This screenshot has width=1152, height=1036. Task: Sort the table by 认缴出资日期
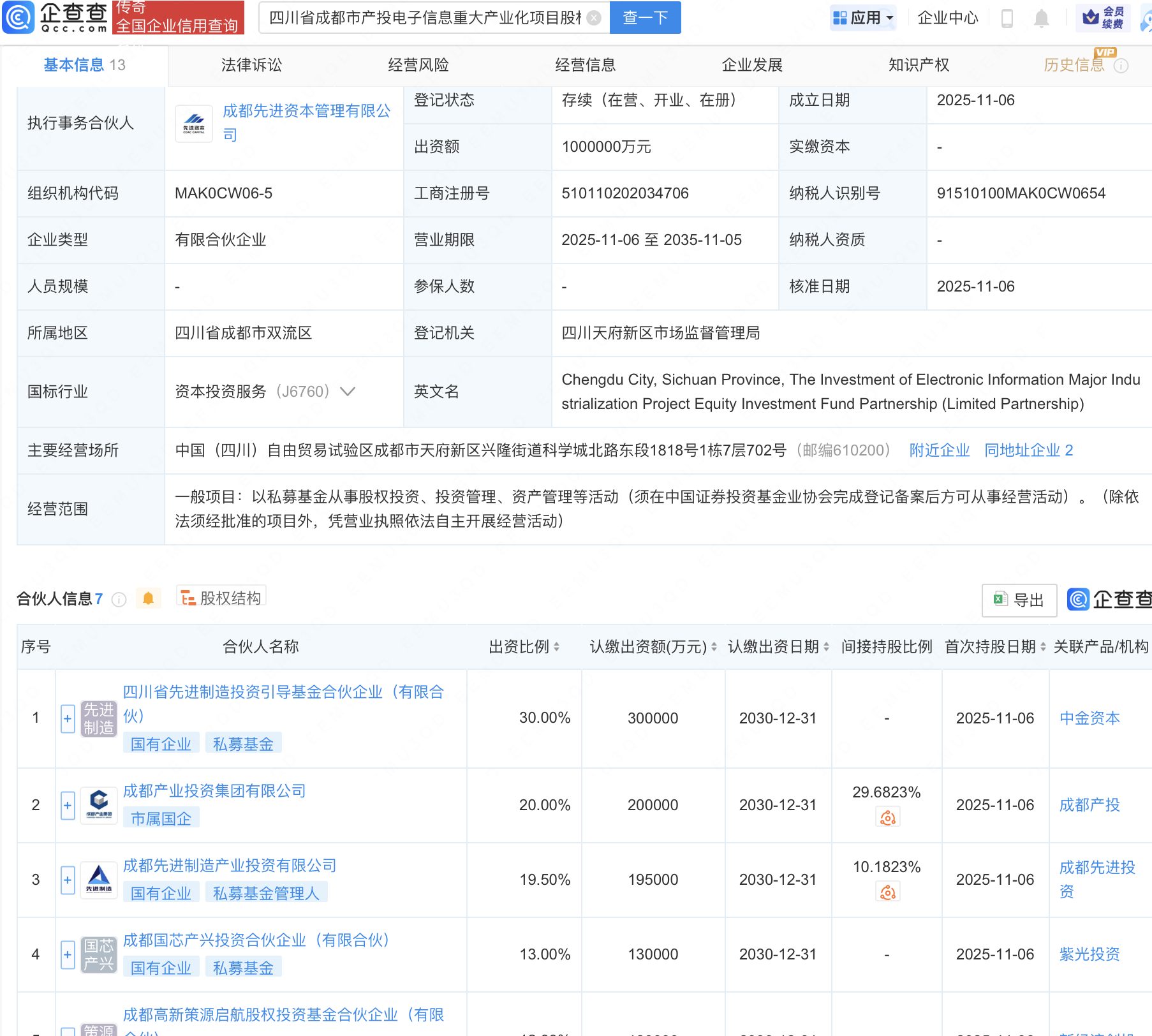826,646
